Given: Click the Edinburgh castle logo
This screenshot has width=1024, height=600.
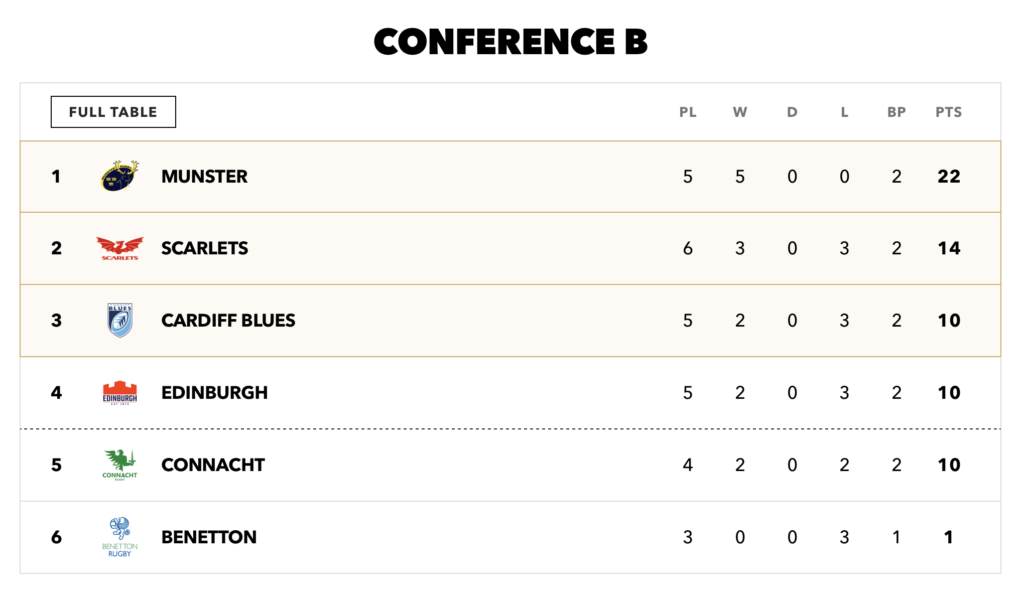Looking at the screenshot, I should pyautogui.click(x=120, y=392).
